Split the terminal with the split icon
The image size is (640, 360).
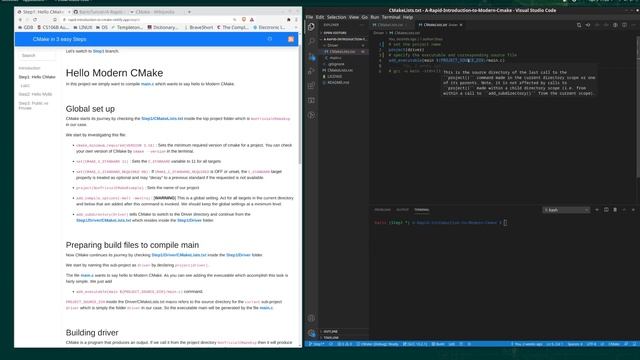606,210
